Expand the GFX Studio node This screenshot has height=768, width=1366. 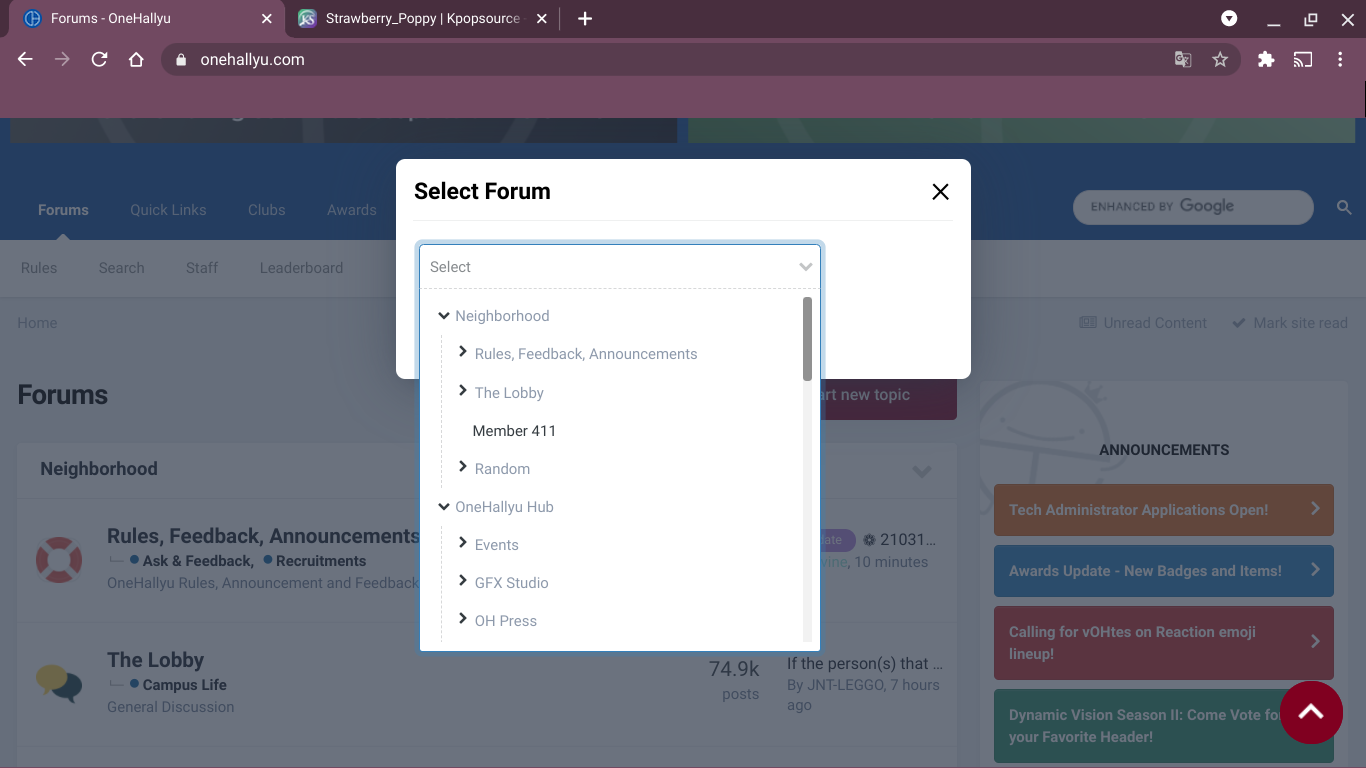coord(463,581)
